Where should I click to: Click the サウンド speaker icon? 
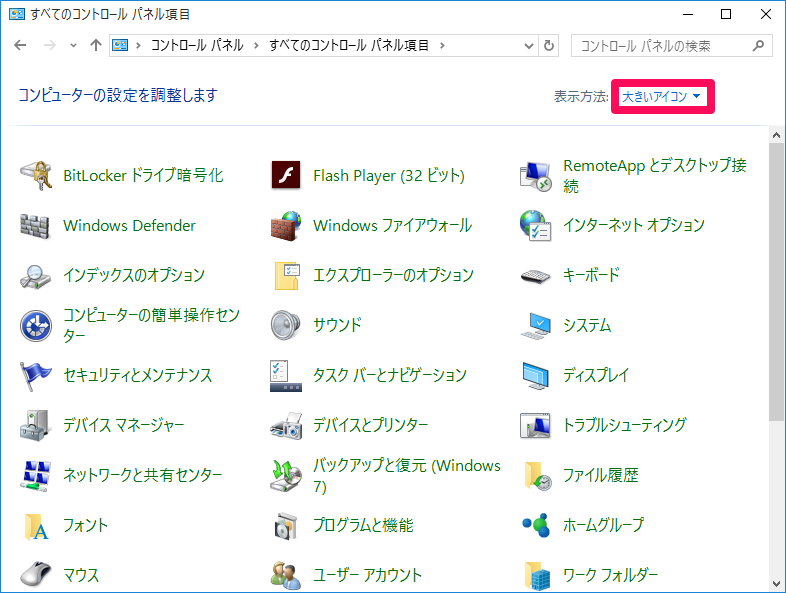point(286,325)
